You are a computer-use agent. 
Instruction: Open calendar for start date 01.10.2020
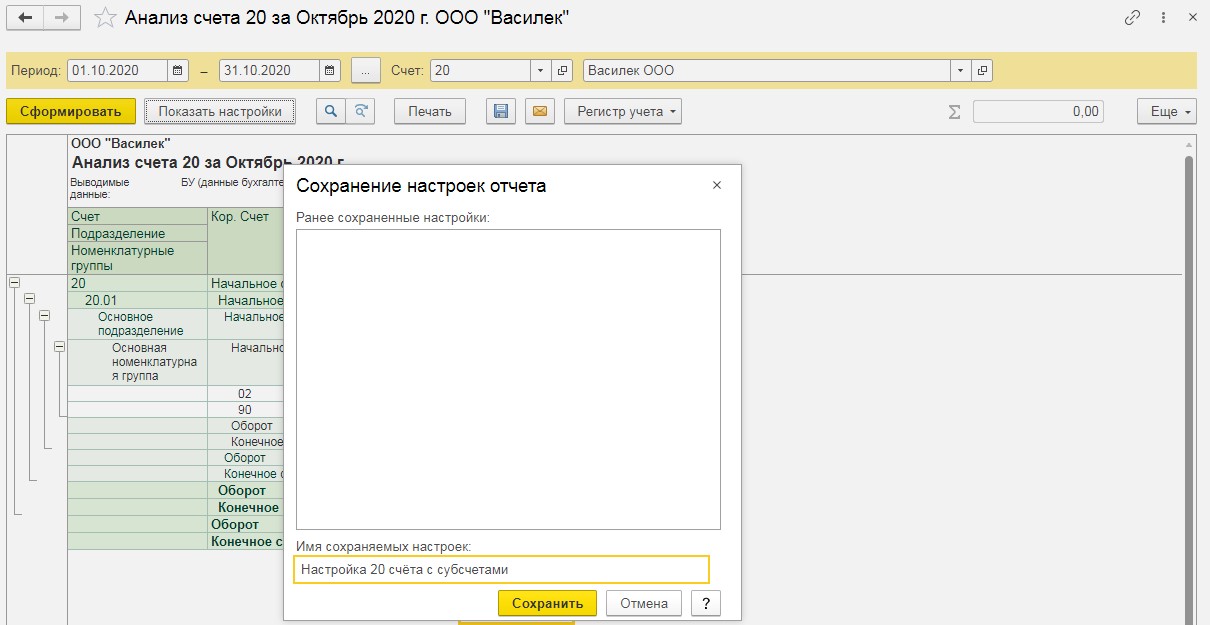point(178,71)
